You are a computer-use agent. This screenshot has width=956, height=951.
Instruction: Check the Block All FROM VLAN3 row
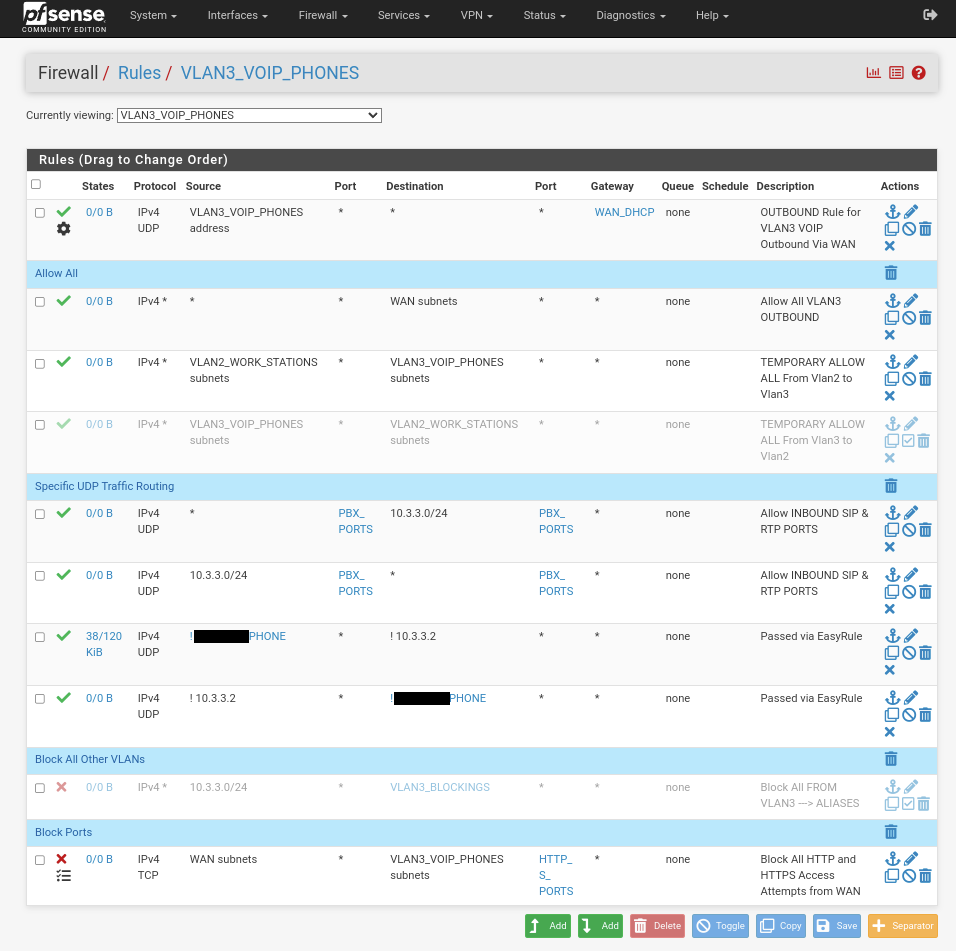(x=40, y=788)
